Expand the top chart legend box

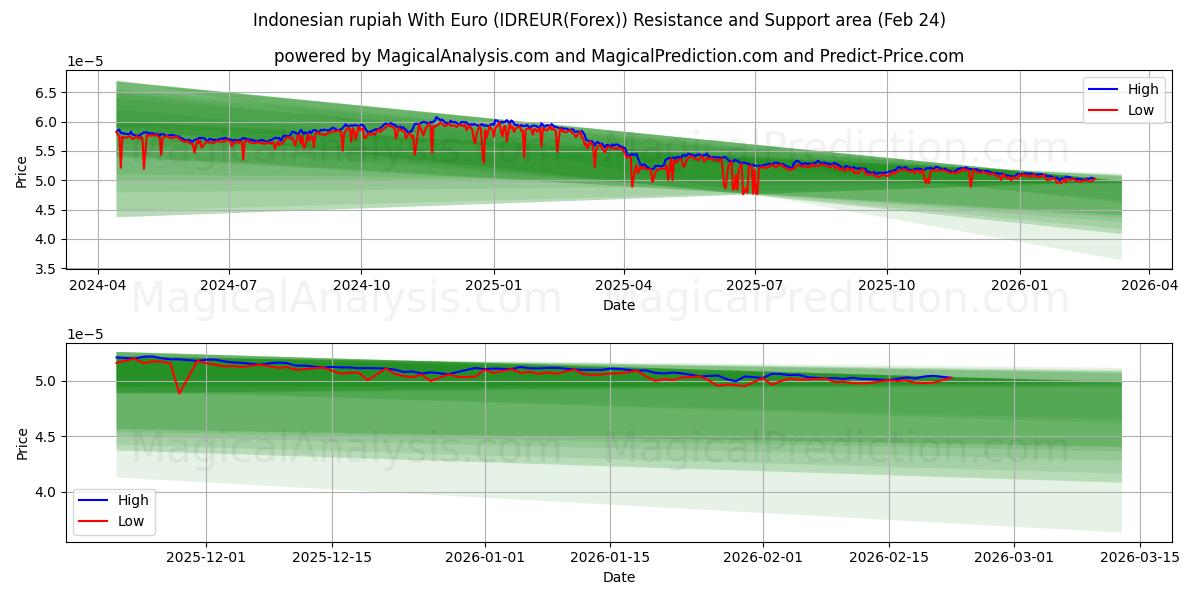[x=1122, y=98]
